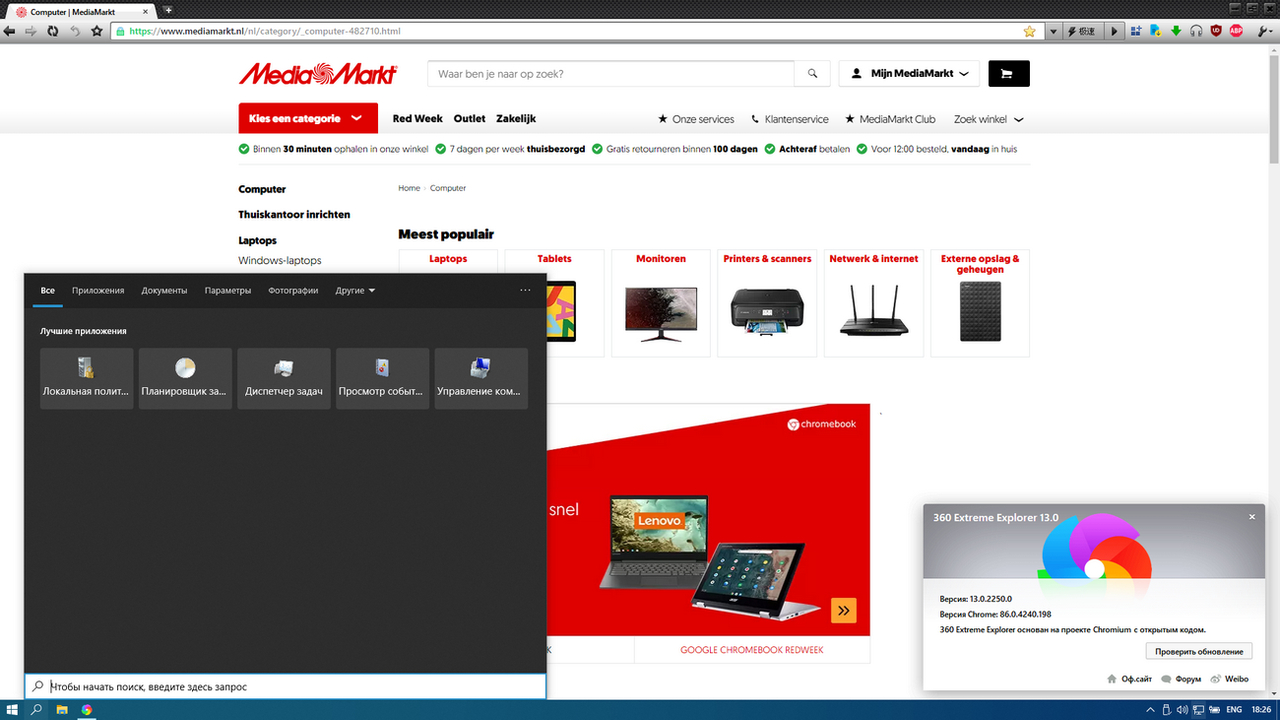
Task: Click the Windows search query input field
Action: pyautogui.click(x=286, y=687)
